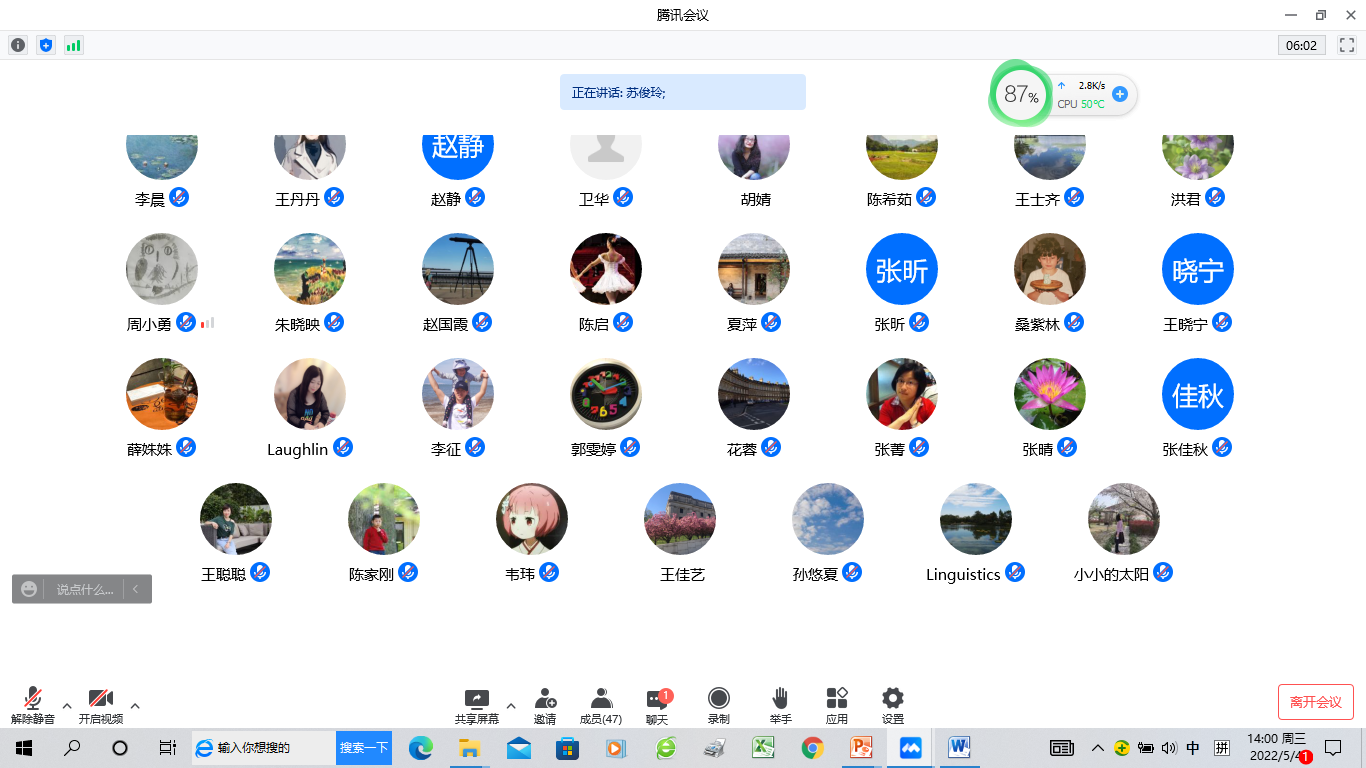The width and height of the screenshot is (1366, 768).
Task: Expand the share options arrow beside 共享屏幕
Action: [x=511, y=705]
